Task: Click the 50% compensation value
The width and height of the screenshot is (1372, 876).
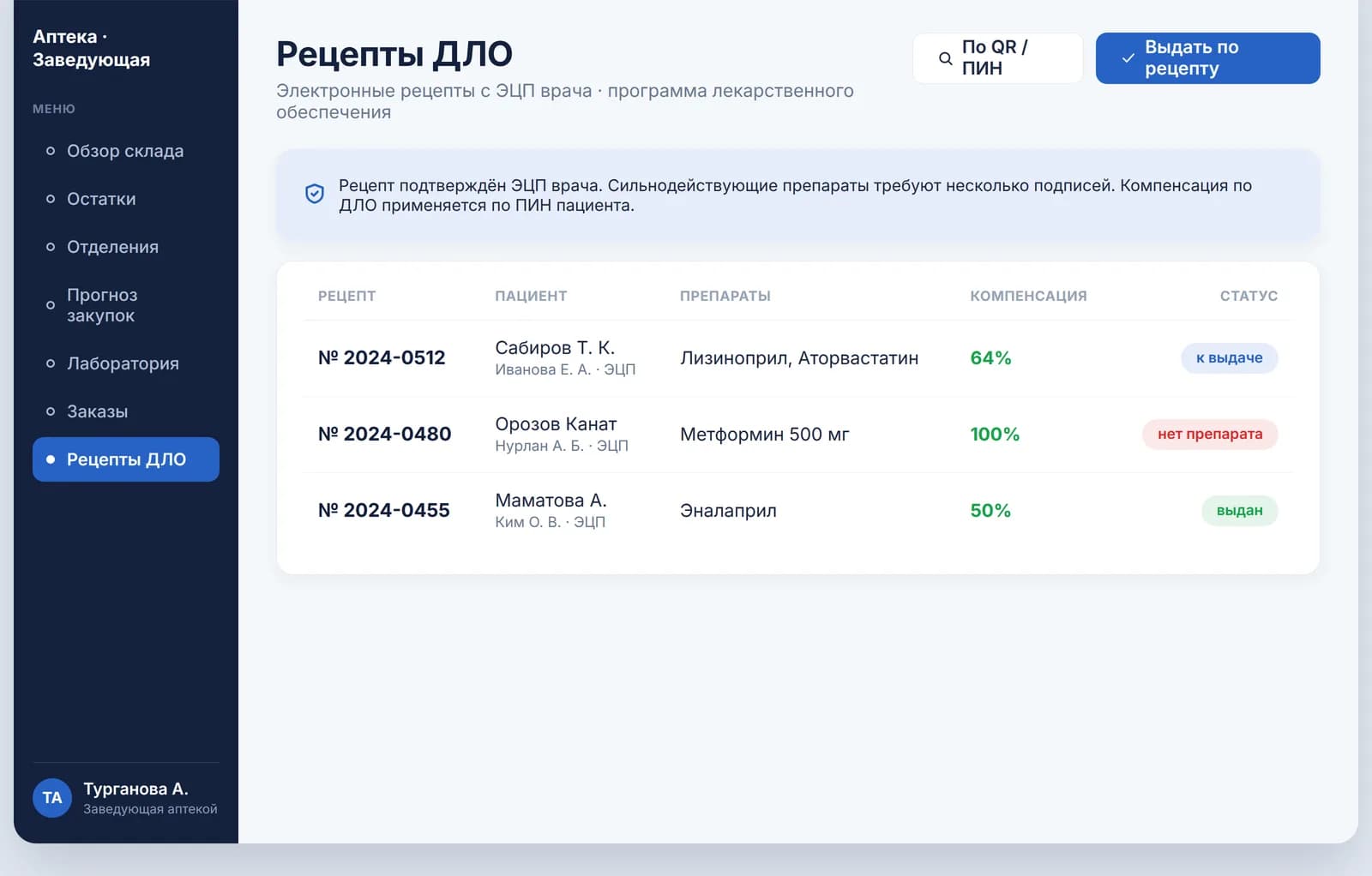Action: click(x=990, y=511)
